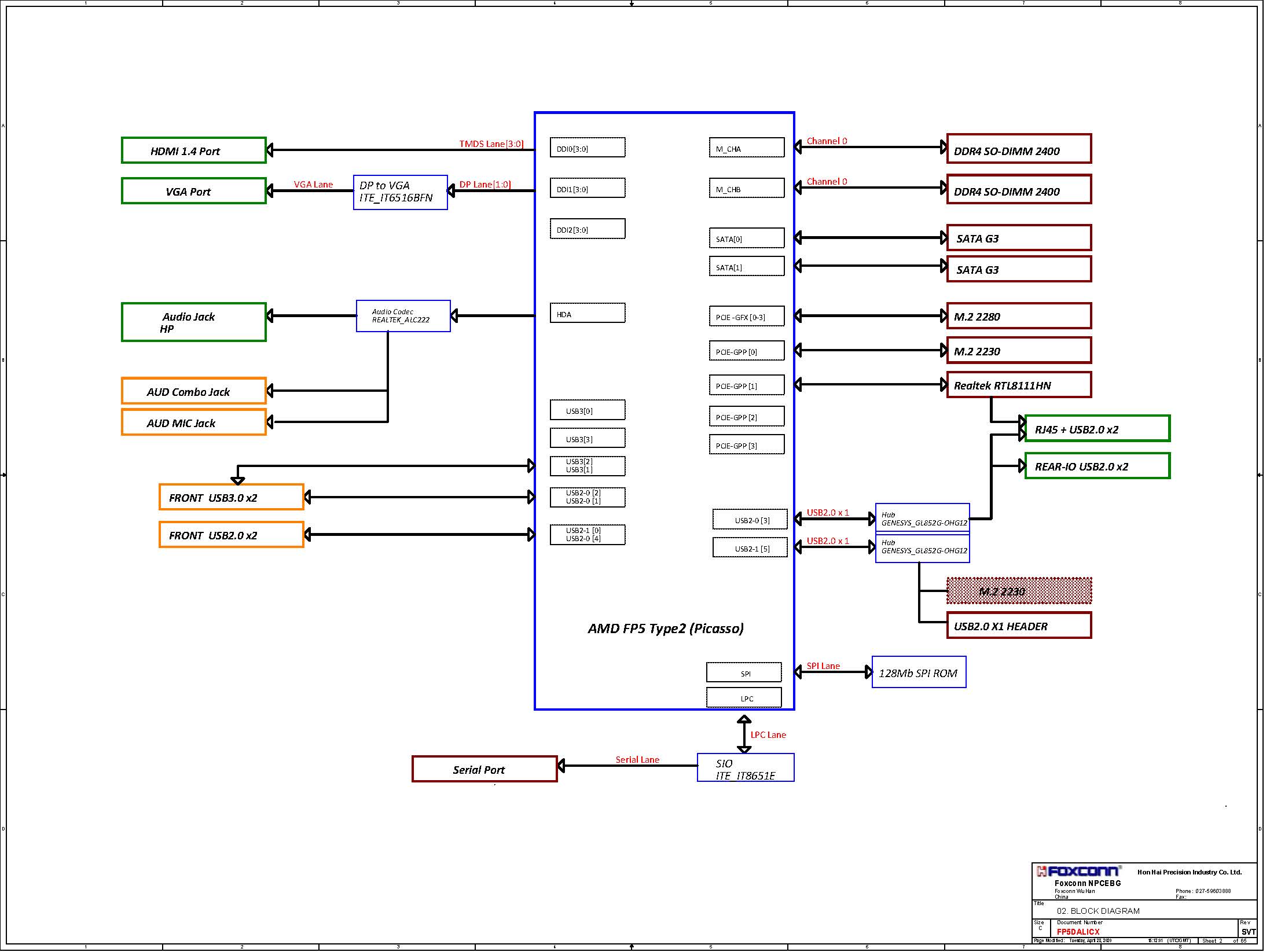Screen dimensions: 1270x952
Task: Select the "USB2-1 [5]" pin block
Action: 750,547
